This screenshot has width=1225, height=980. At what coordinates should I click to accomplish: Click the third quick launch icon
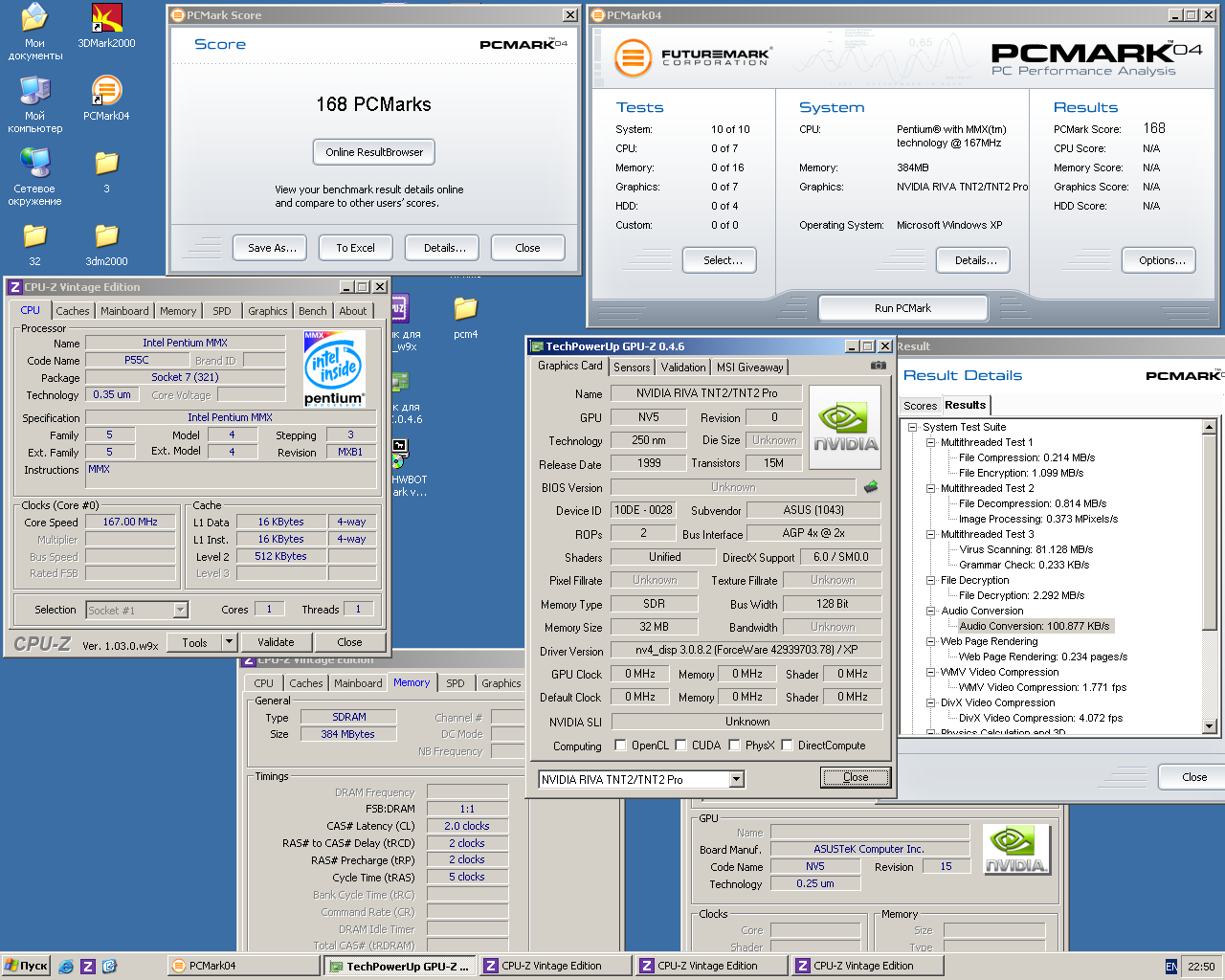pos(109,967)
